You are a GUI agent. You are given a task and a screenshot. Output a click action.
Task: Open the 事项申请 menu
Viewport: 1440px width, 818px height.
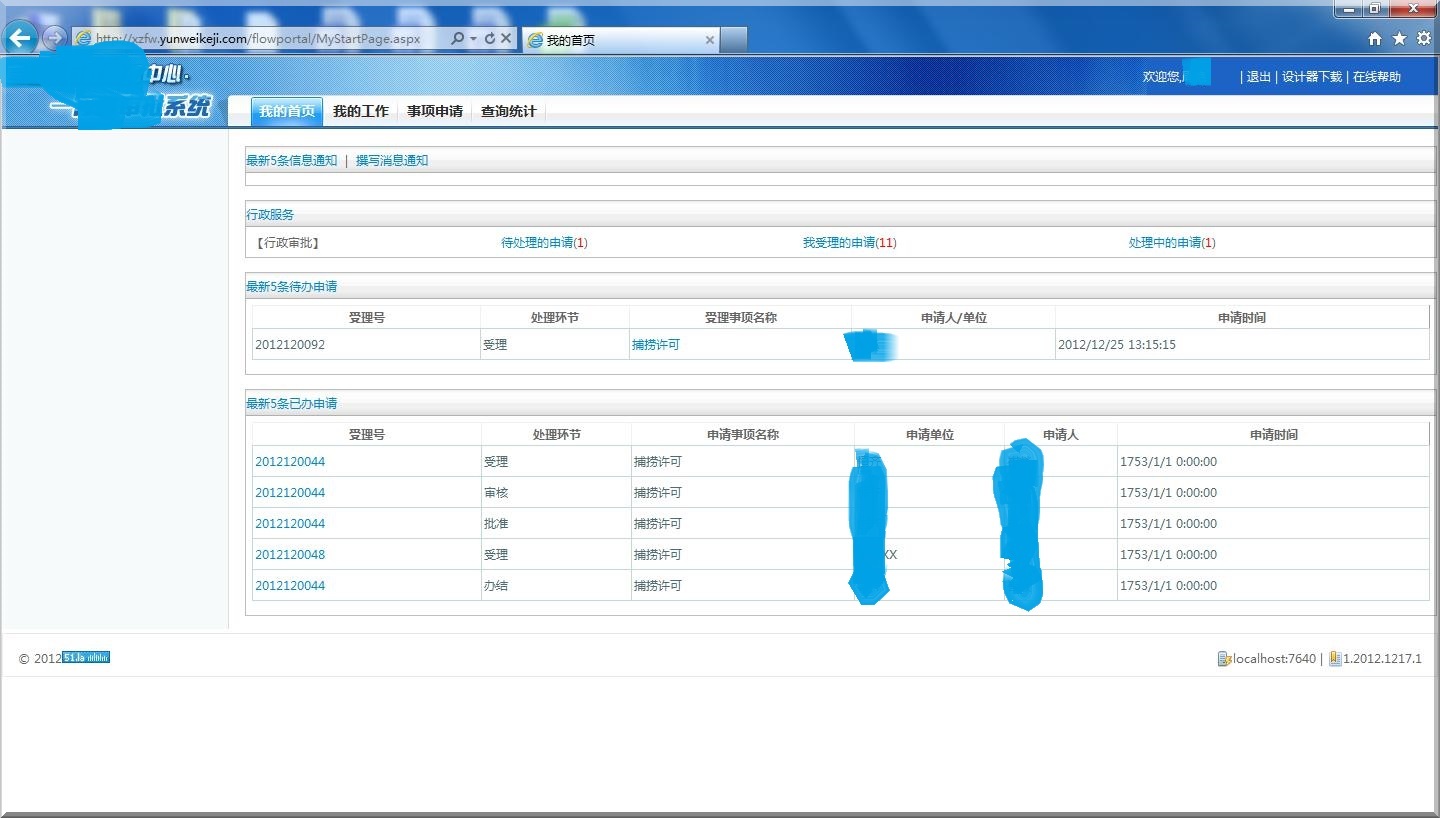(x=435, y=111)
